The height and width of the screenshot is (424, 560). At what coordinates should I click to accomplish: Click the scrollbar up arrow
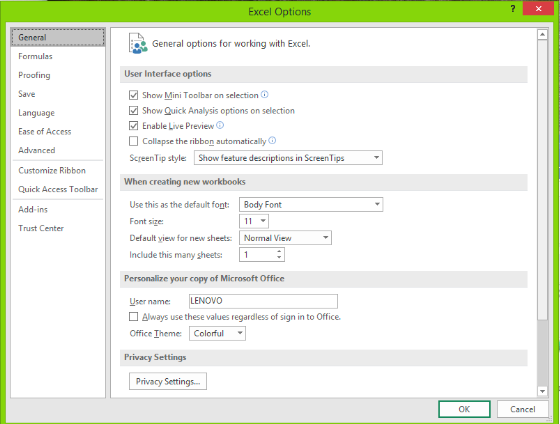pyautogui.click(x=542, y=35)
